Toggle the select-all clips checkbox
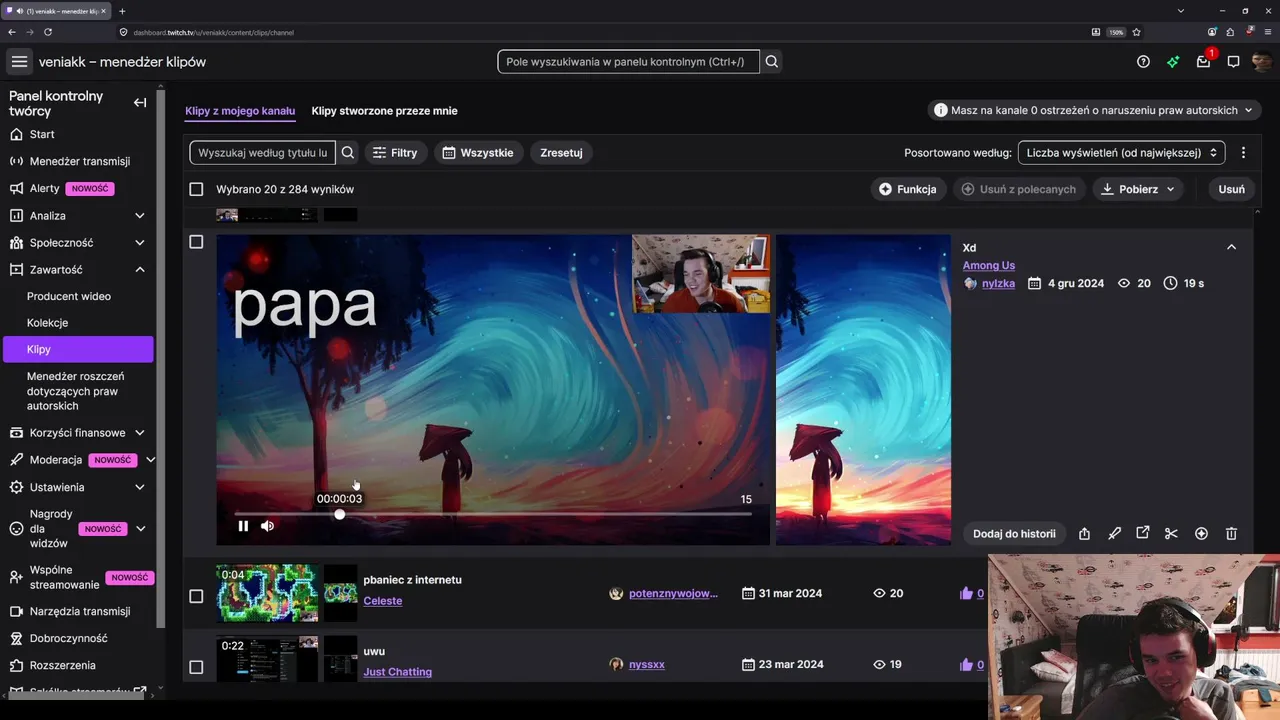The height and width of the screenshot is (720, 1280). pos(196,189)
